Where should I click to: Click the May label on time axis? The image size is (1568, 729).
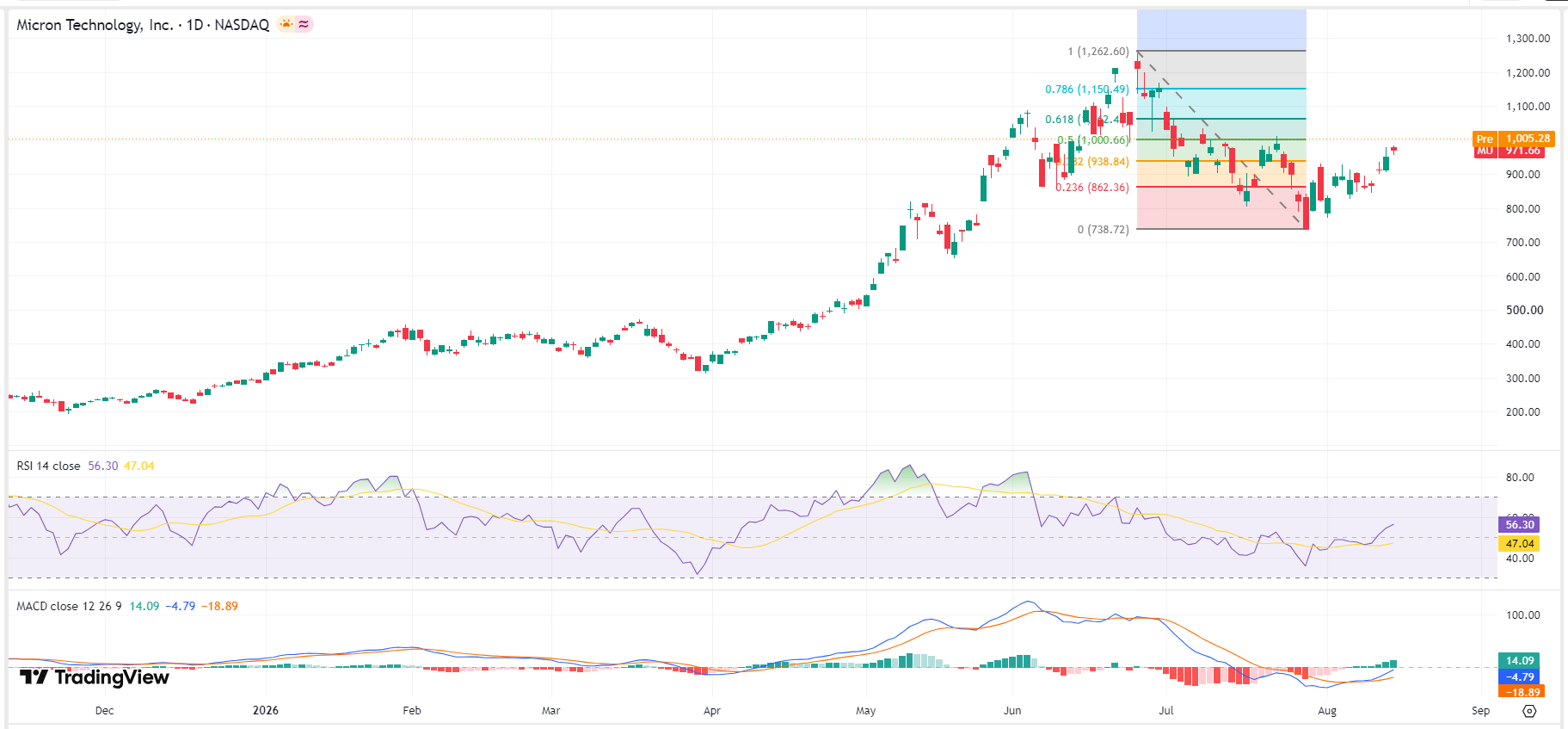pyautogui.click(x=866, y=711)
